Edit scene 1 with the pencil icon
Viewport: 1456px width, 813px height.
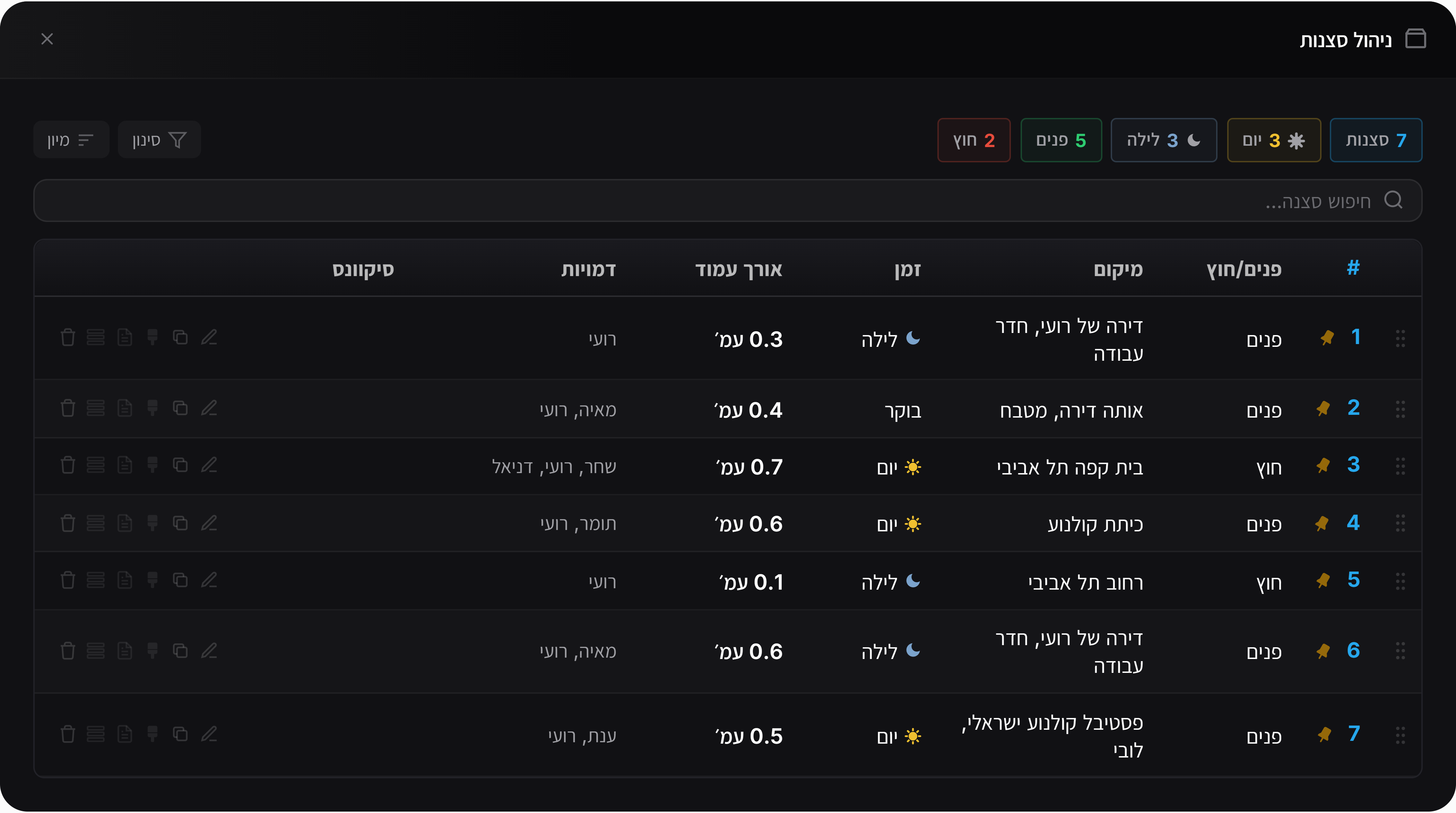(x=209, y=337)
